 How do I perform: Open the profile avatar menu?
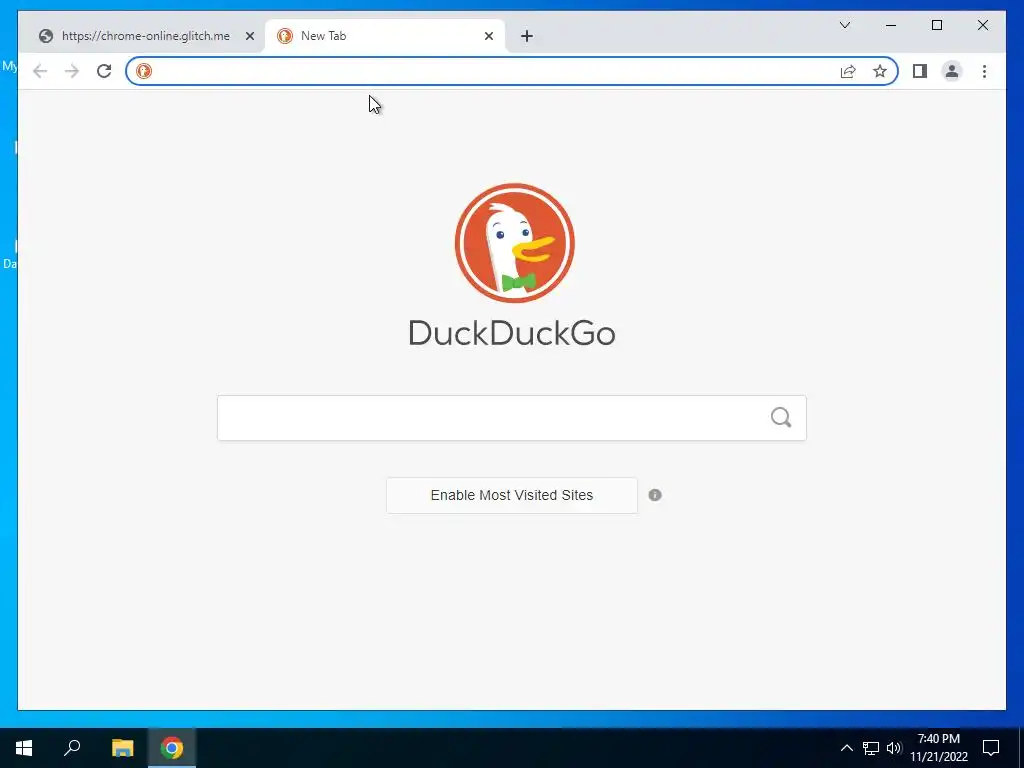coord(952,71)
